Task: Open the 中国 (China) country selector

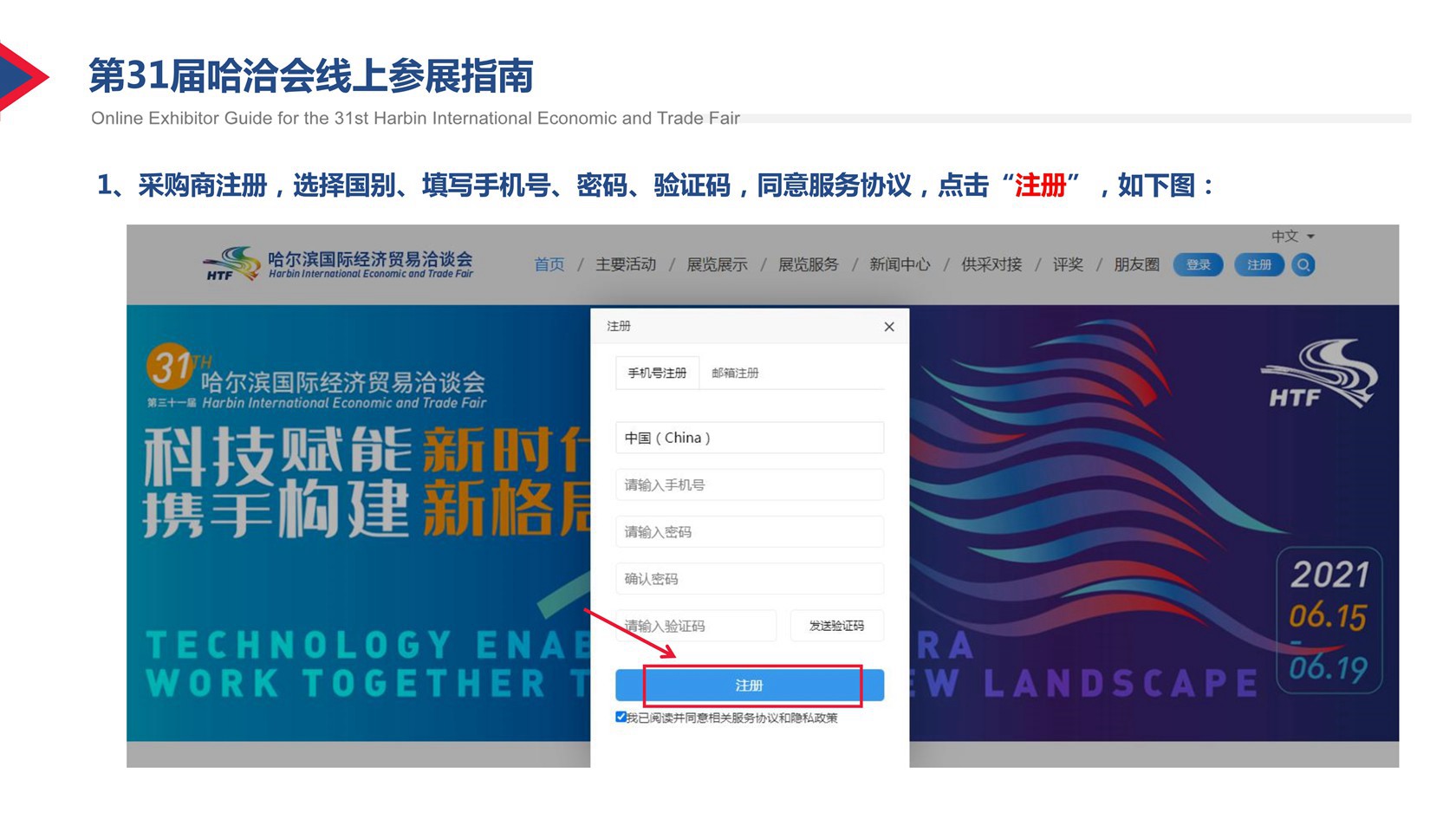Action: coord(750,438)
